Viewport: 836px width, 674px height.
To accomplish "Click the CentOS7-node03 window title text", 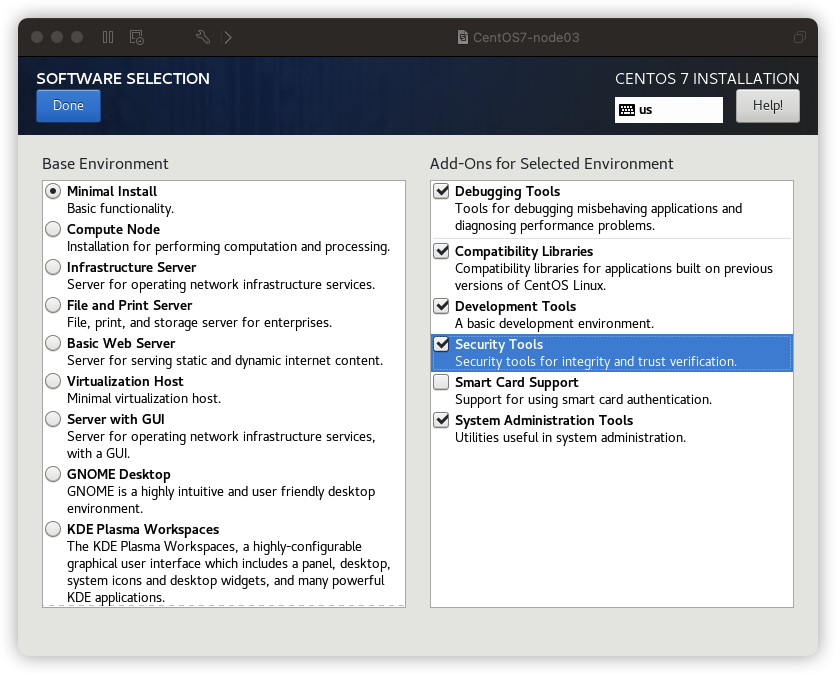I will tap(526, 37).
